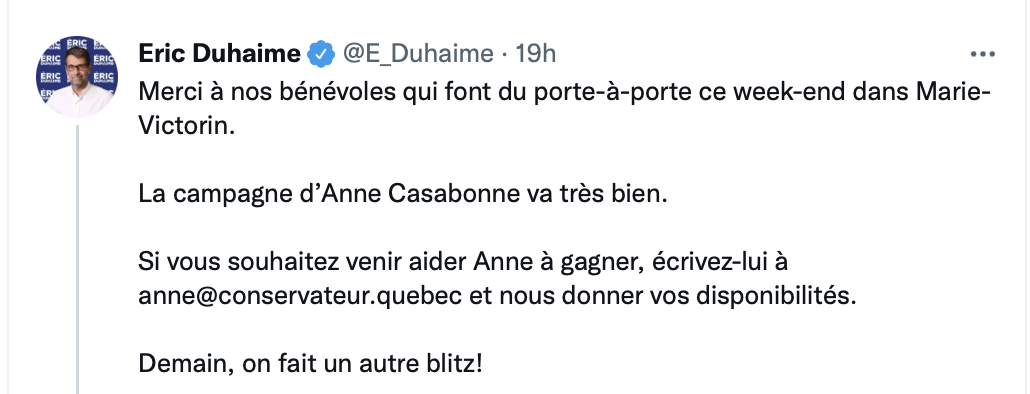1030x394 pixels.
Task: Click the vertical thread connector line
Action: (78, 259)
